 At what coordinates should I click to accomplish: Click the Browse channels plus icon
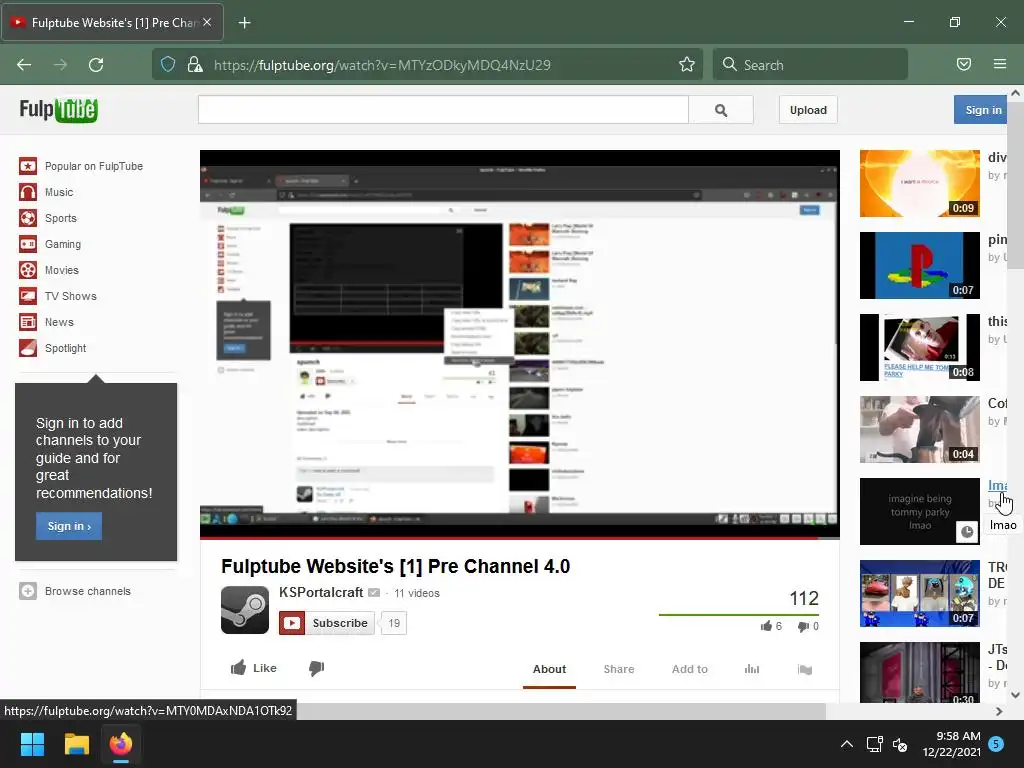click(x=27, y=591)
